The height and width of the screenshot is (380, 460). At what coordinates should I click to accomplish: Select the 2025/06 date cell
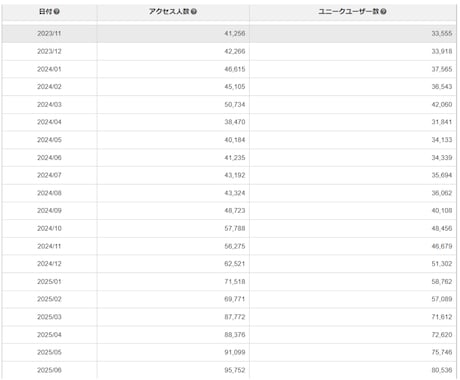click(49, 370)
